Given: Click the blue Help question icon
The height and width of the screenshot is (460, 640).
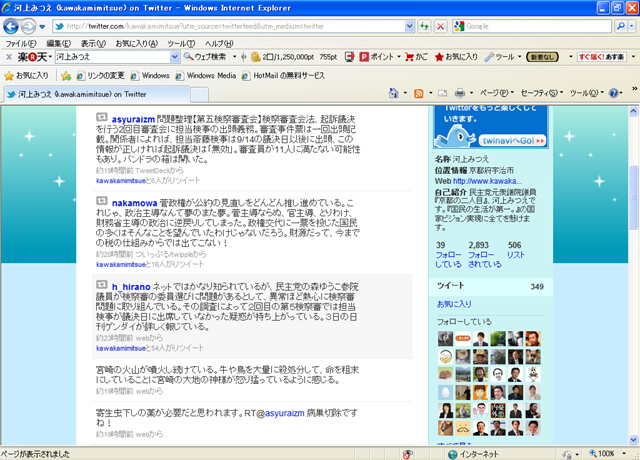Looking at the screenshot, I should point(613,93).
